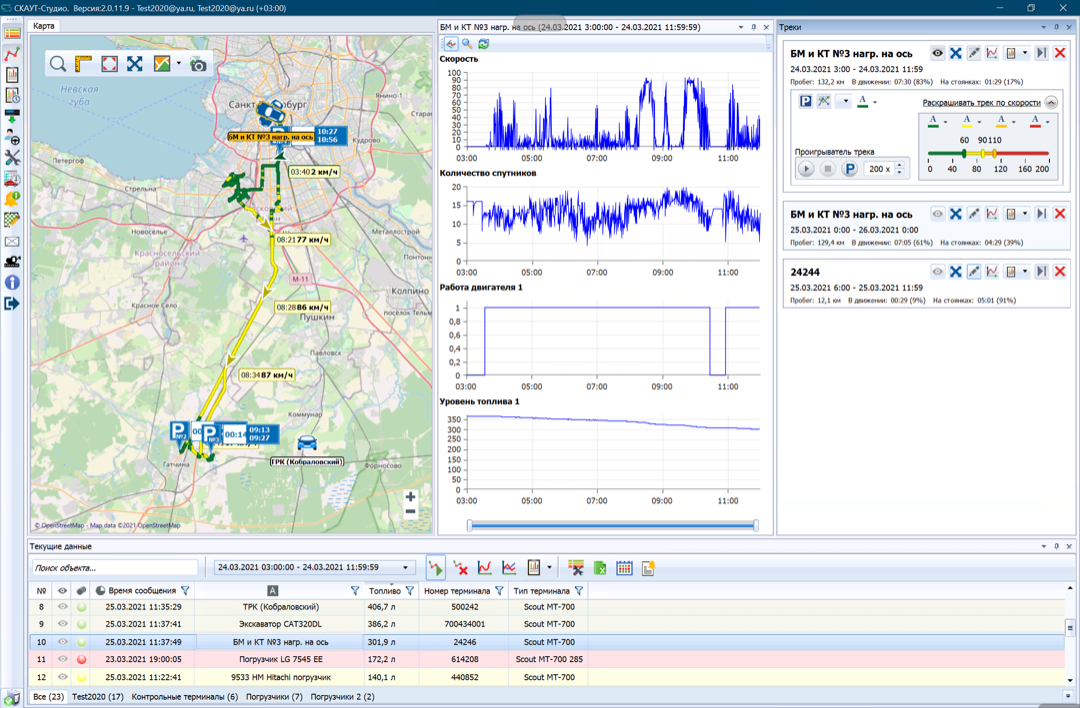Viewport: 1080px width, 708px height.
Task: Click the map layer picture icon
Action: click(162, 64)
